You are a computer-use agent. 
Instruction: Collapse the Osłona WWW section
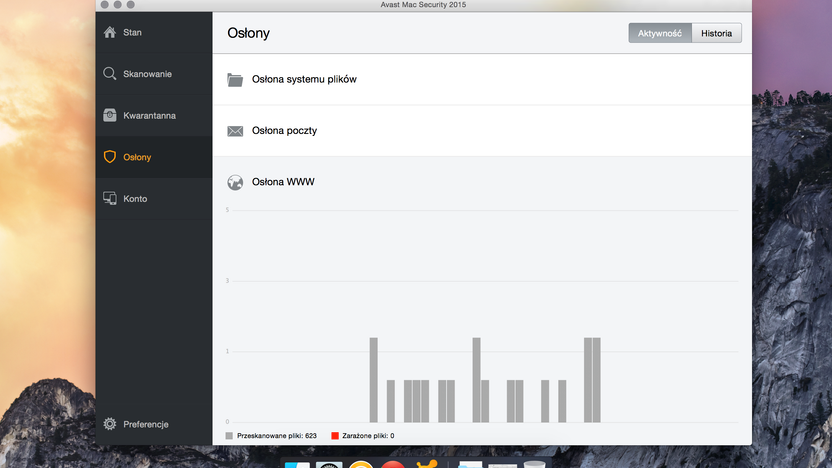482,182
